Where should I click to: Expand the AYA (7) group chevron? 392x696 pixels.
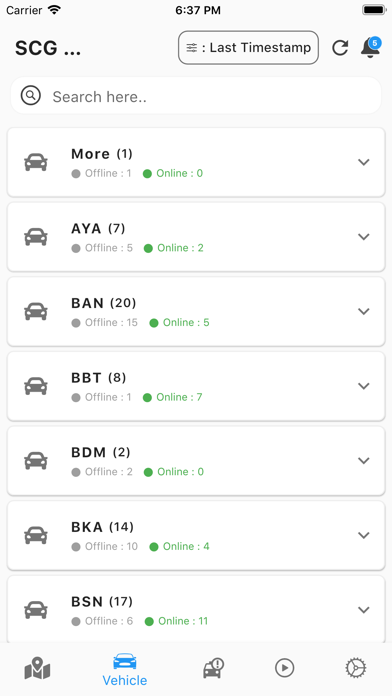pyautogui.click(x=364, y=237)
